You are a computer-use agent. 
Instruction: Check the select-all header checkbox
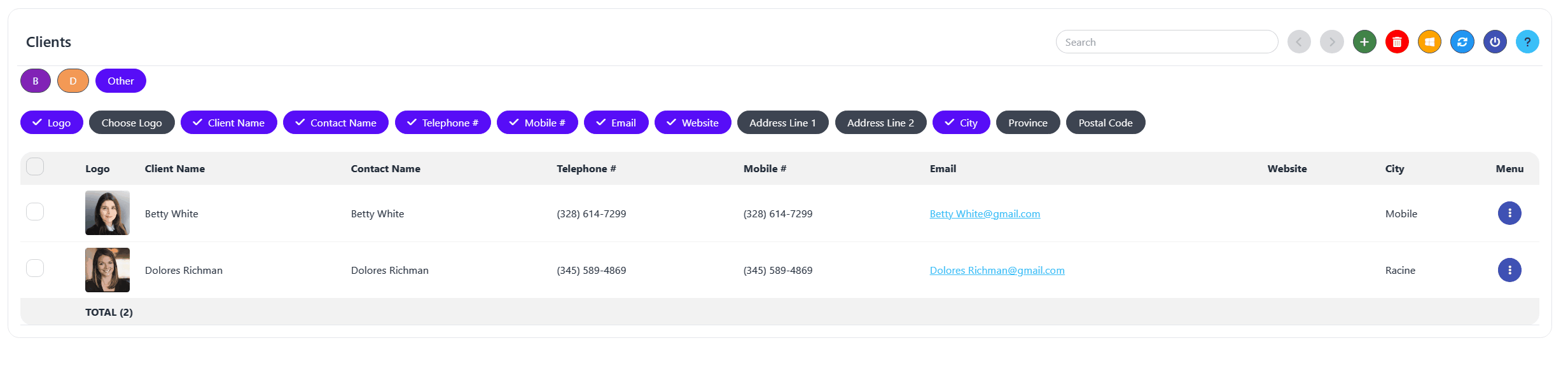point(35,166)
